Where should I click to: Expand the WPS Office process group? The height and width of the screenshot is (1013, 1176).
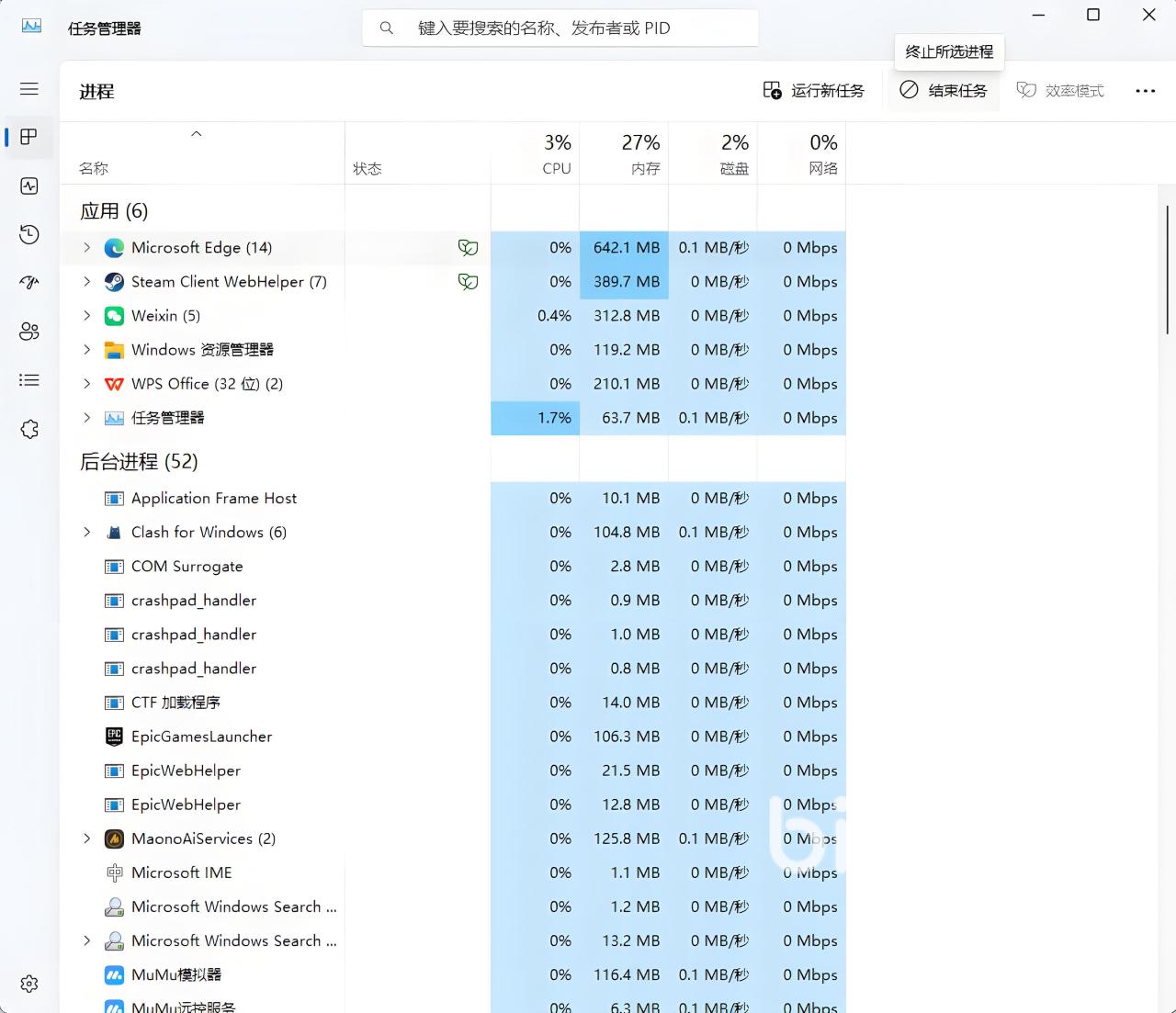(x=87, y=384)
